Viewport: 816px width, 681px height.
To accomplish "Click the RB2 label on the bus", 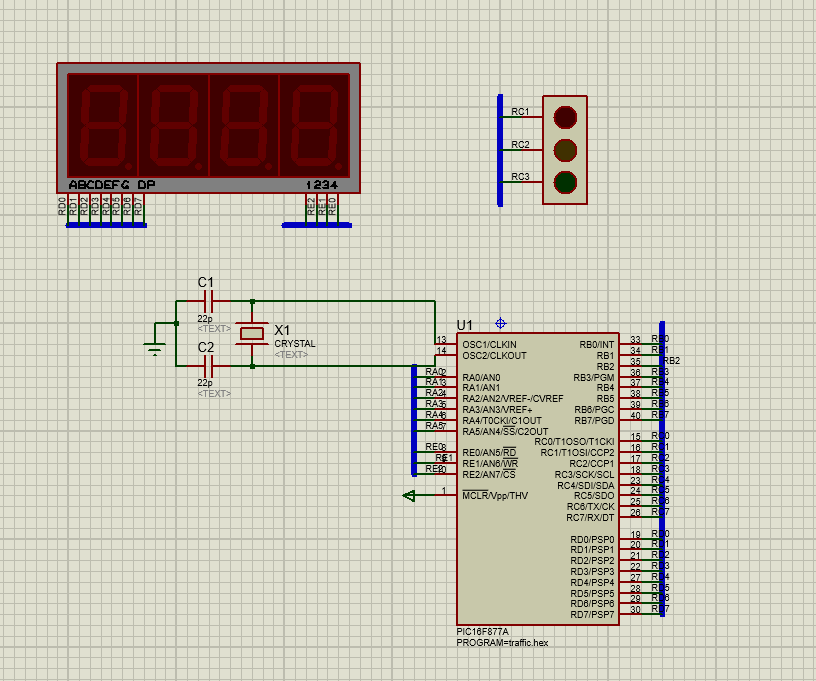I will point(672,361).
